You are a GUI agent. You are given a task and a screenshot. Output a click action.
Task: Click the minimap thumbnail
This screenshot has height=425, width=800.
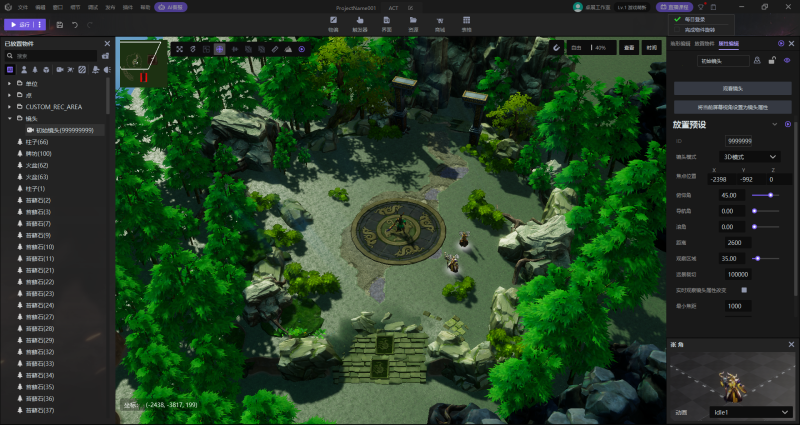point(141,64)
